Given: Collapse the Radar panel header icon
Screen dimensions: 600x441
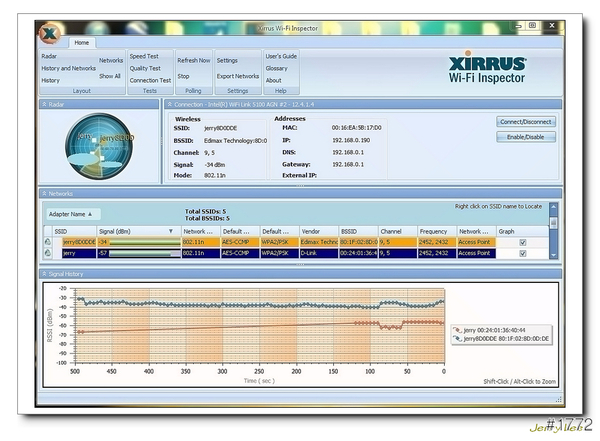Looking at the screenshot, I should click(43, 104).
